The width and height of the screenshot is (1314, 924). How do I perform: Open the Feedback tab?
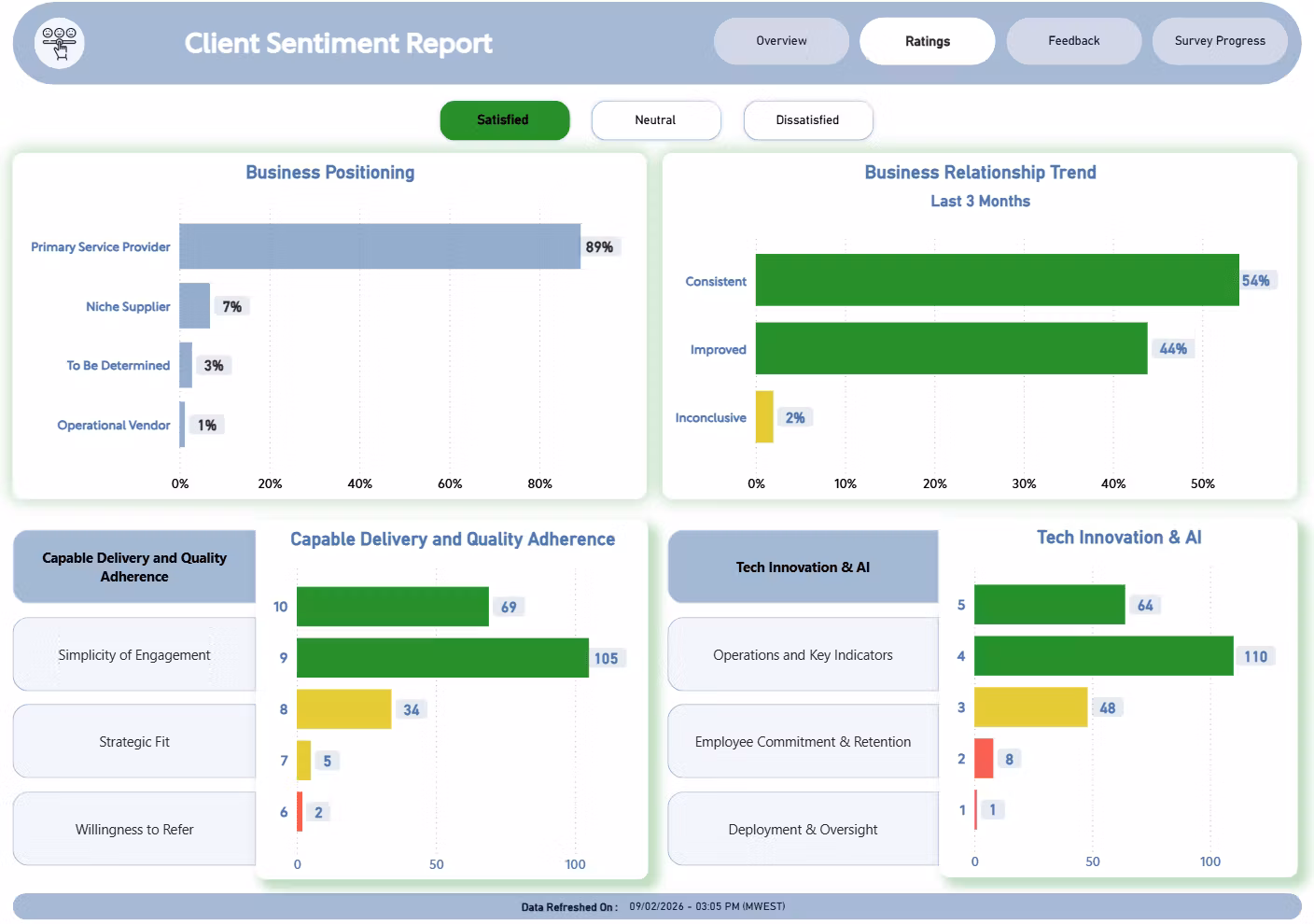(x=1073, y=41)
